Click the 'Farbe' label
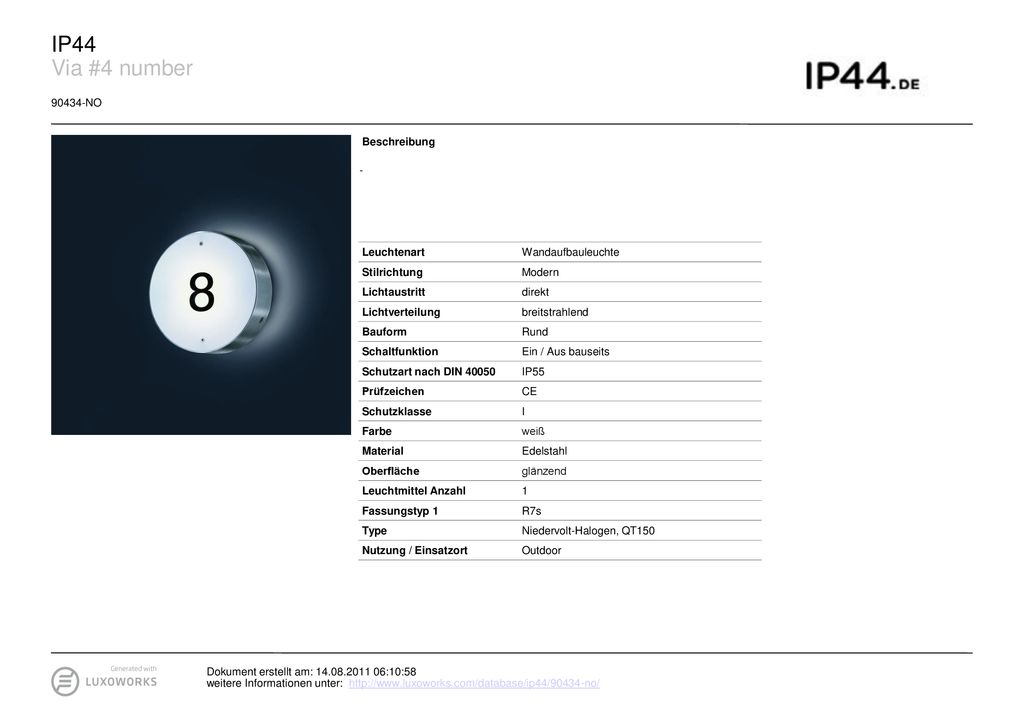 [x=377, y=431]
